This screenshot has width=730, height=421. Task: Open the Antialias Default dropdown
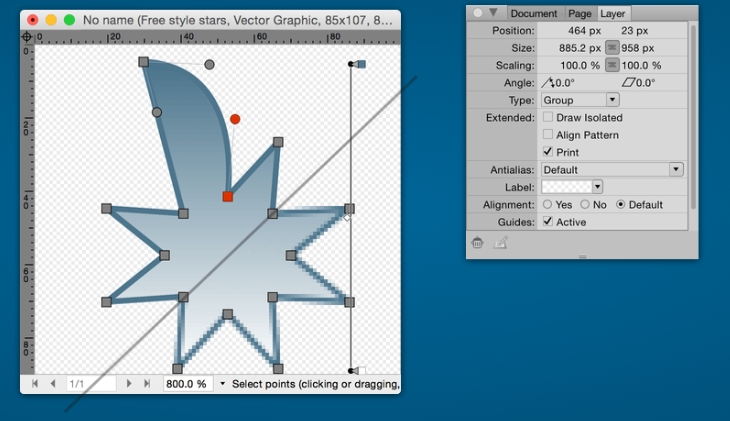pos(612,170)
